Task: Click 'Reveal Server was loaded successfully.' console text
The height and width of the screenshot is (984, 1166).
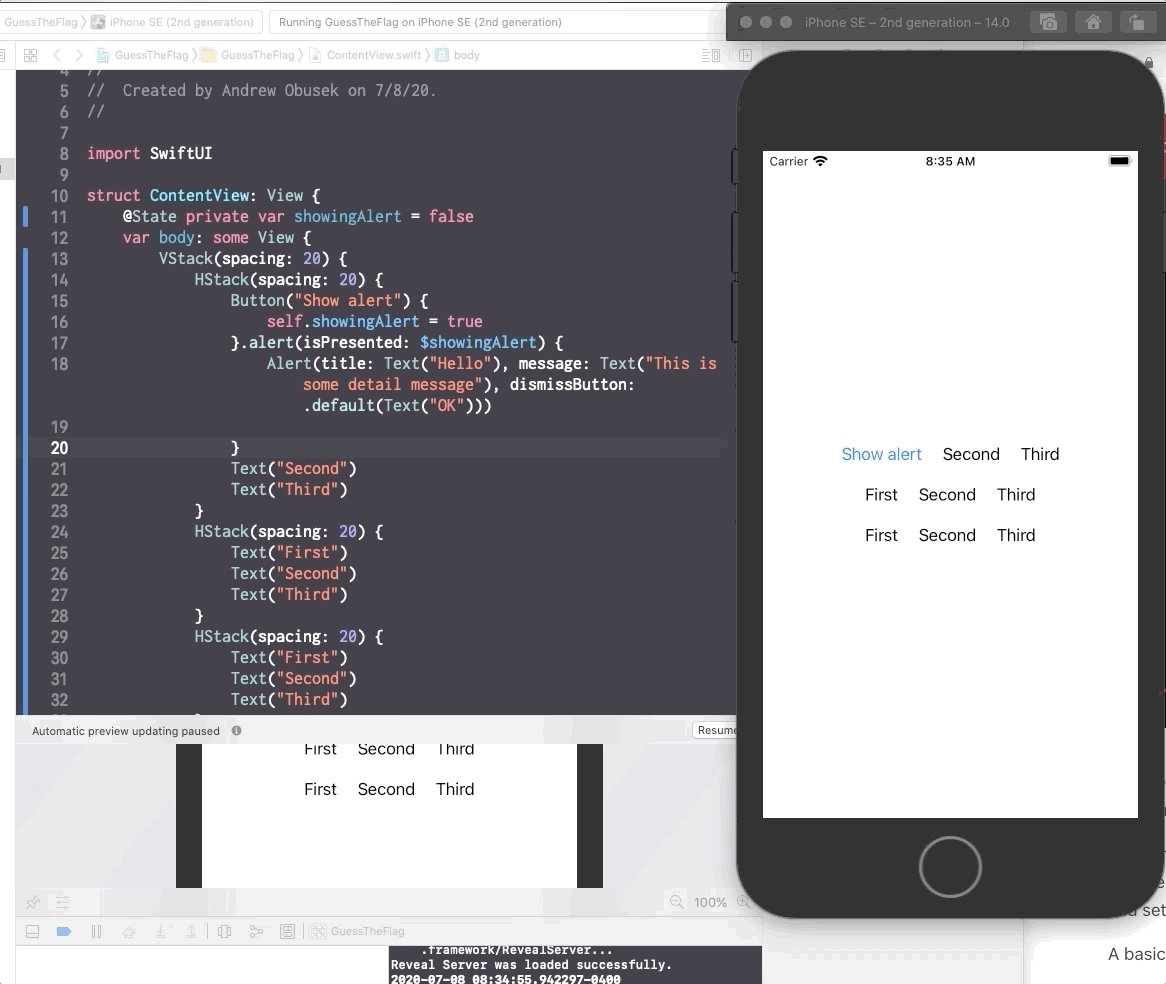Action: (531, 965)
